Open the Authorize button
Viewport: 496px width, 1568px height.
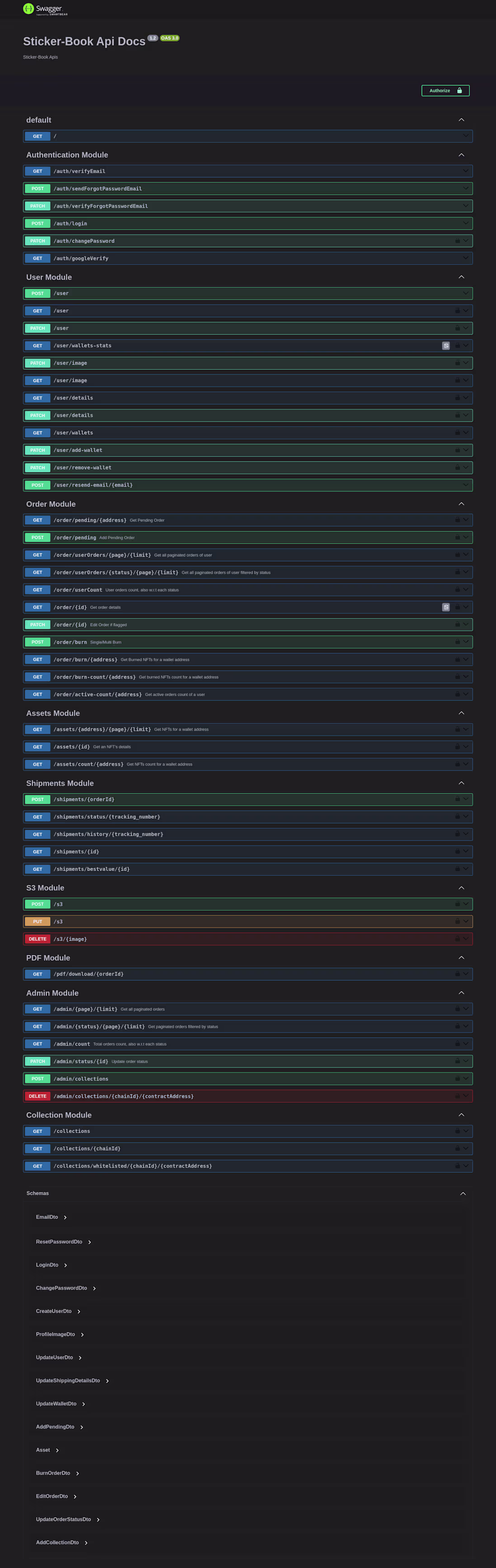445,91
